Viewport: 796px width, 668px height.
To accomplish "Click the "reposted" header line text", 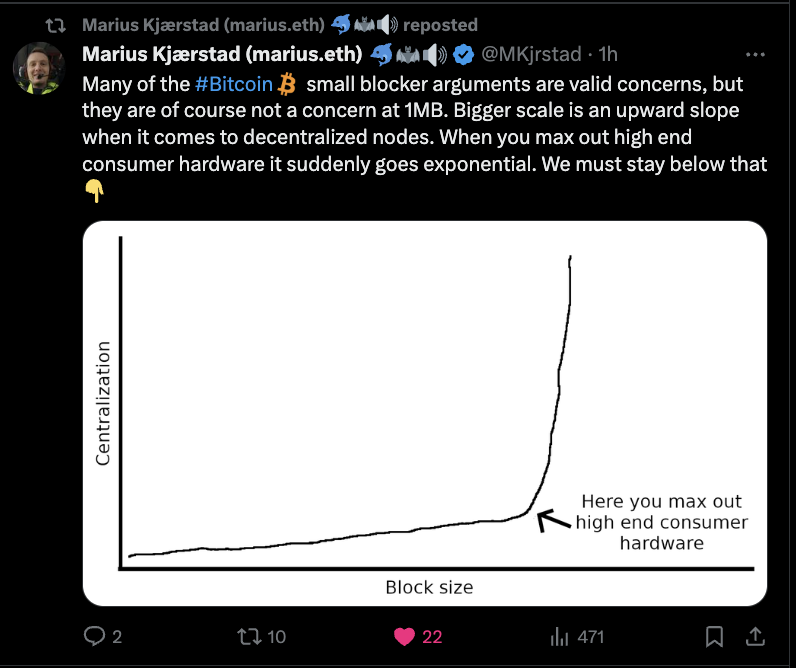I will tap(440, 24).
